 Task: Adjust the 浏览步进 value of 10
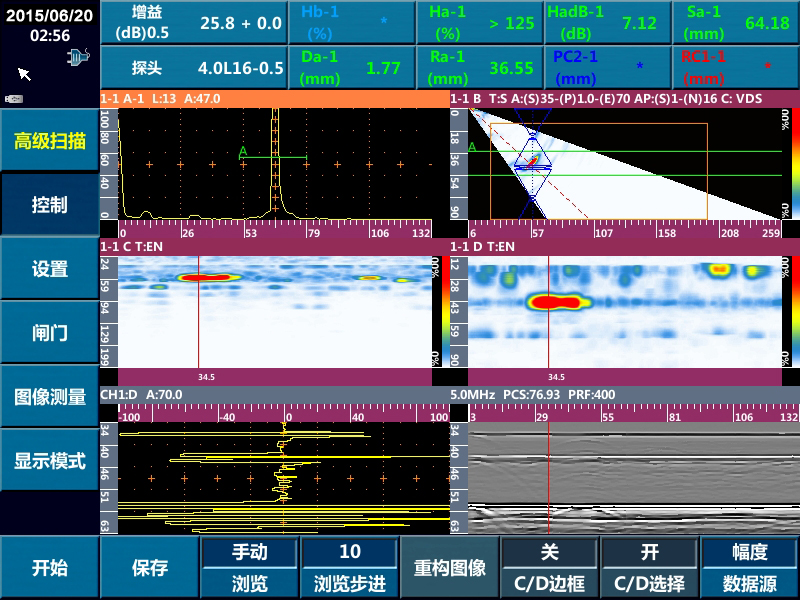[x=349, y=567]
